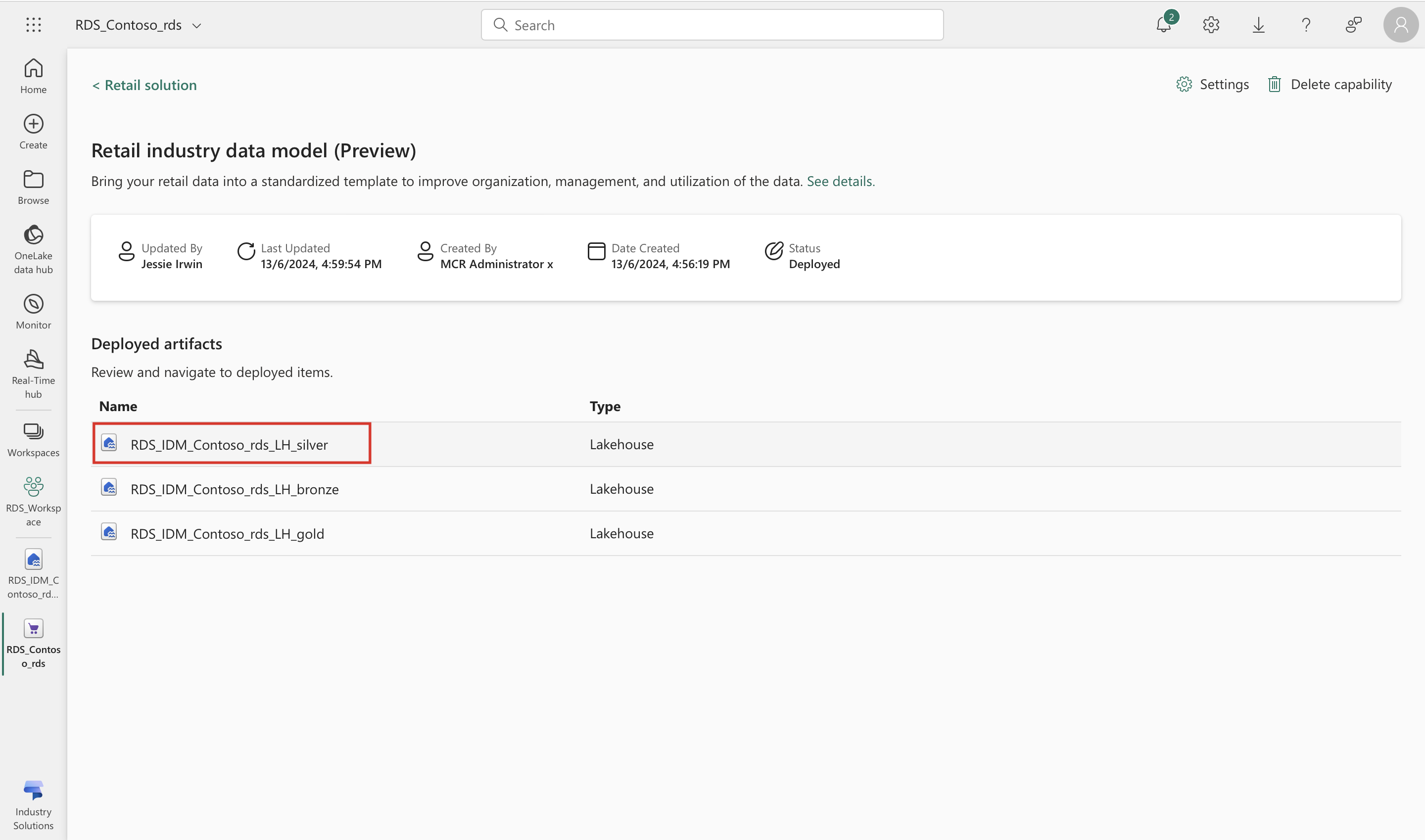Open the help question mark icon
This screenshot has width=1425, height=840.
tap(1306, 25)
